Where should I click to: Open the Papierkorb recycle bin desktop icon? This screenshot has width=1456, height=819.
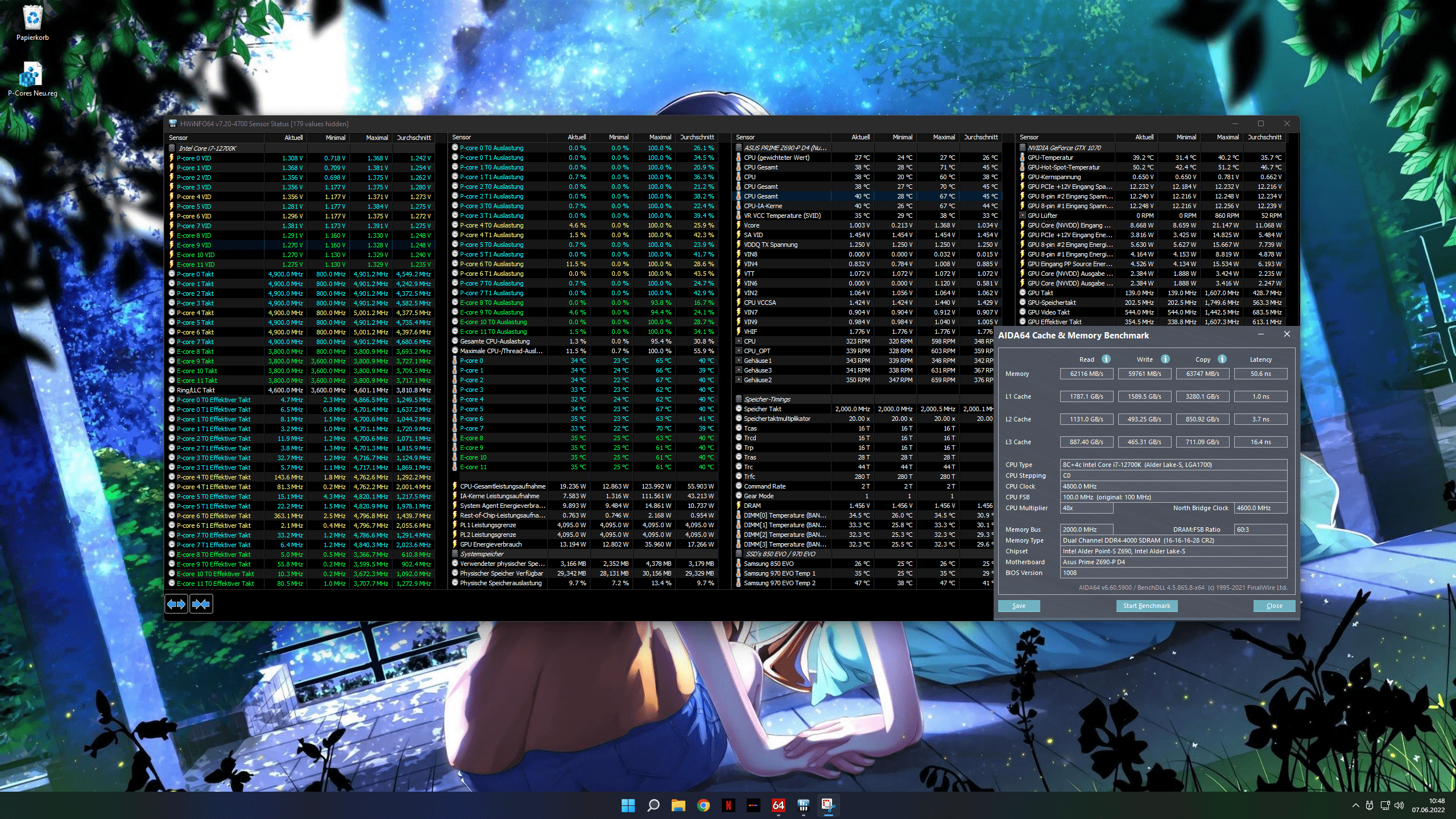[32, 23]
